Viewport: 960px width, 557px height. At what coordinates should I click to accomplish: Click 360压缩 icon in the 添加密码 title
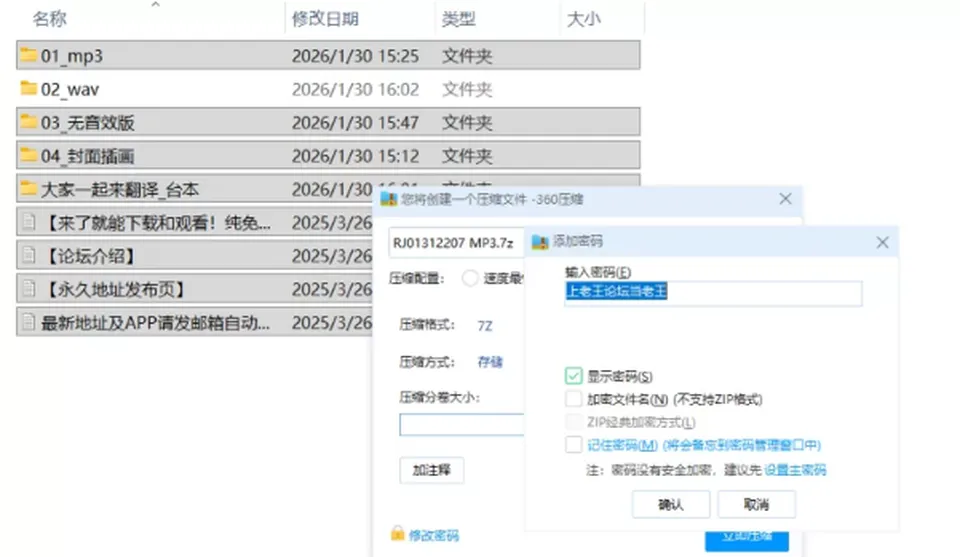(x=539, y=242)
